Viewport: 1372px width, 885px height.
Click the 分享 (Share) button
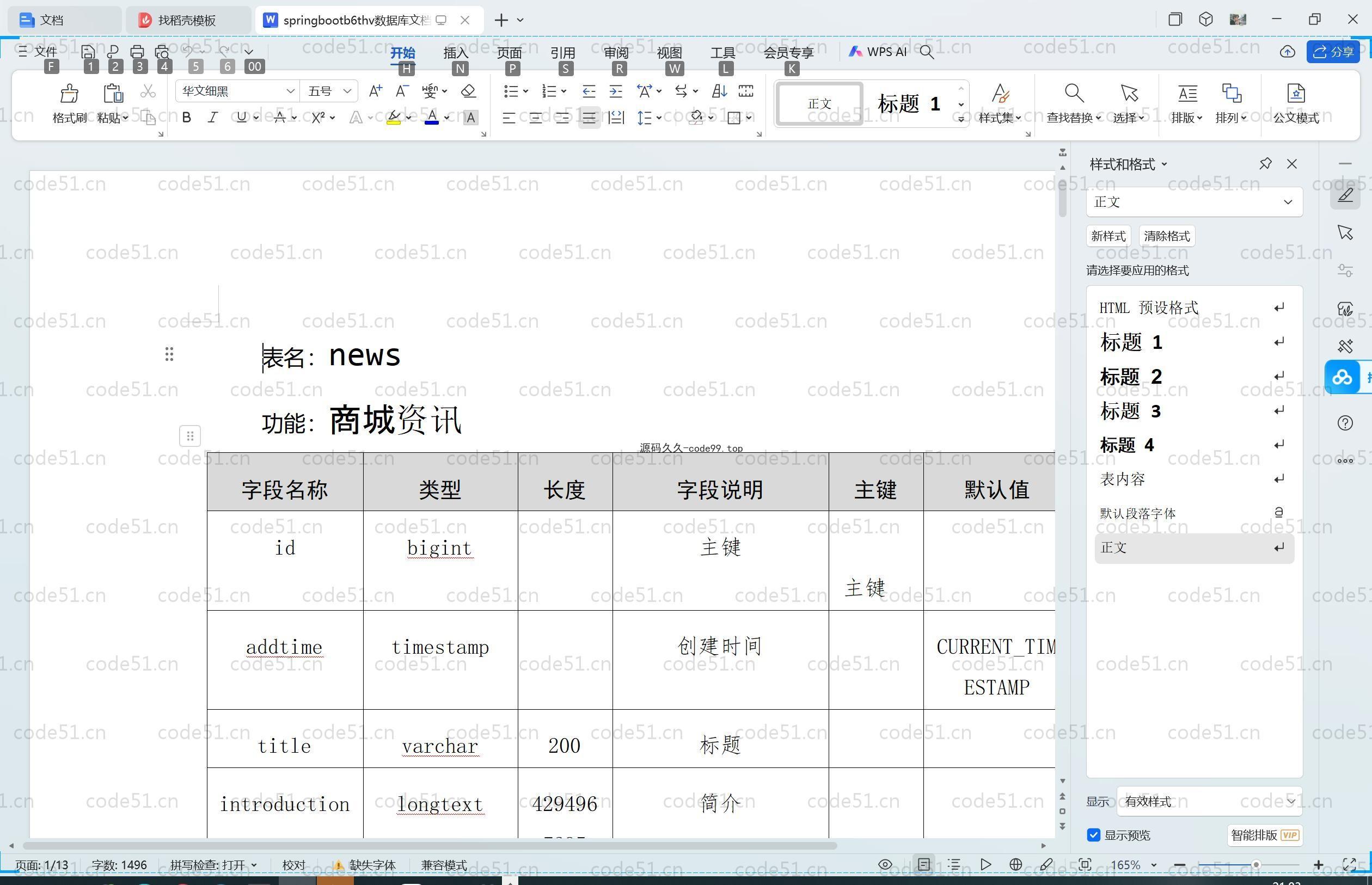point(1333,52)
